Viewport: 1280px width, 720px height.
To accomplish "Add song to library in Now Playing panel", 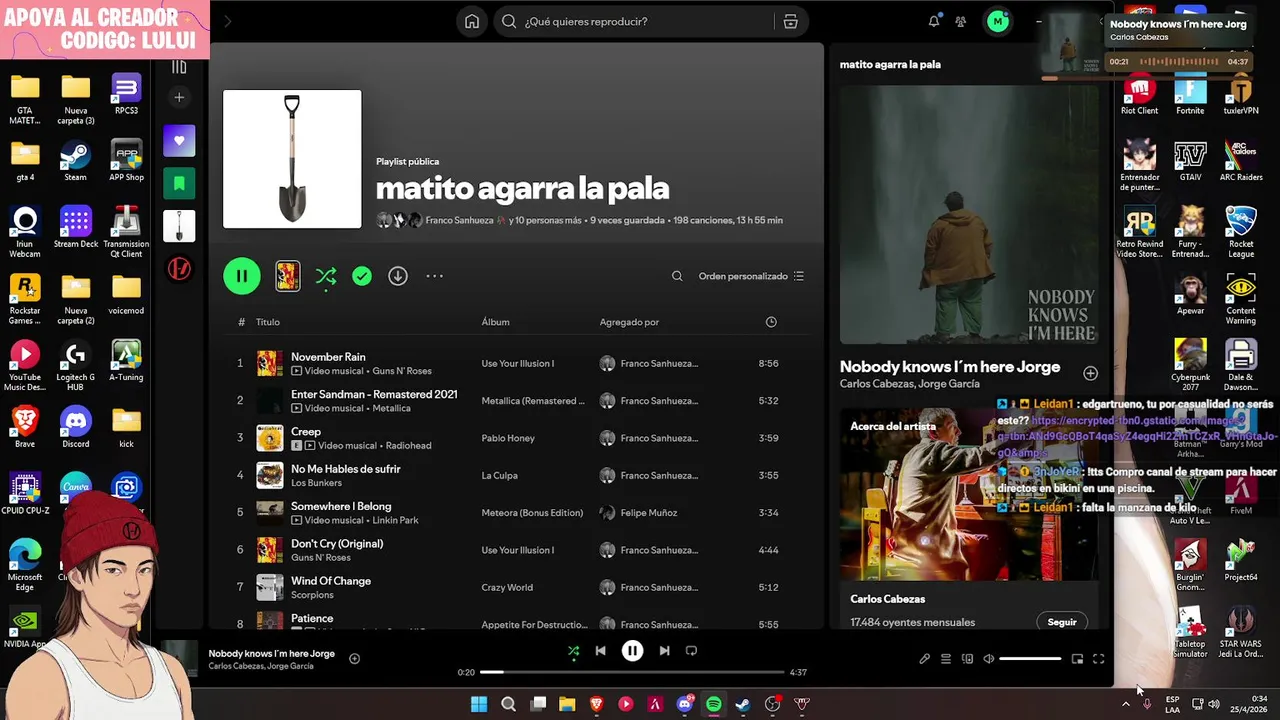I will click(x=1090, y=373).
